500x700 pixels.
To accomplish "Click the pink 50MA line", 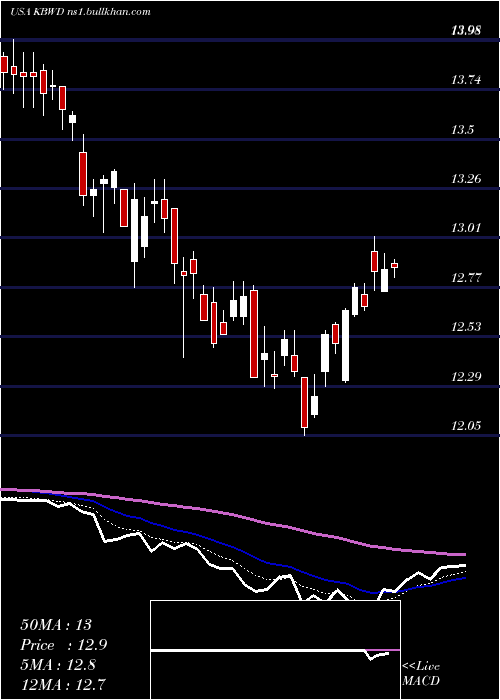I will click(x=232, y=515).
